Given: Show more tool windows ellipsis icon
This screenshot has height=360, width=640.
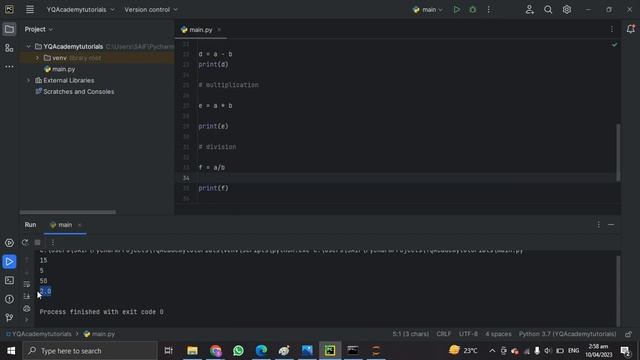Looking at the screenshot, I should click(9, 67).
